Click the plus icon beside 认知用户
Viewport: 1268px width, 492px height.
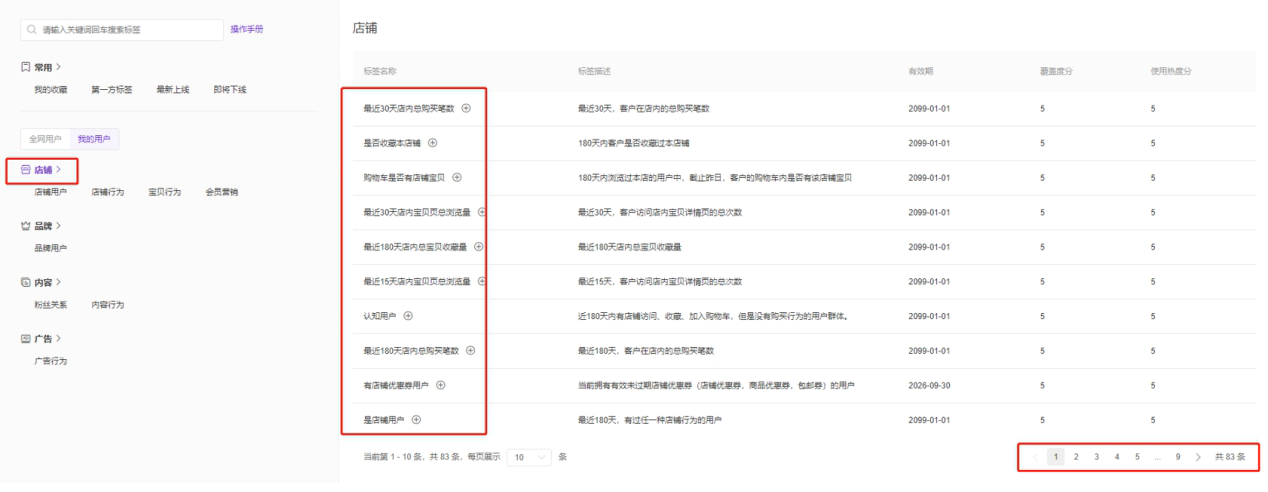click(408, 316)
